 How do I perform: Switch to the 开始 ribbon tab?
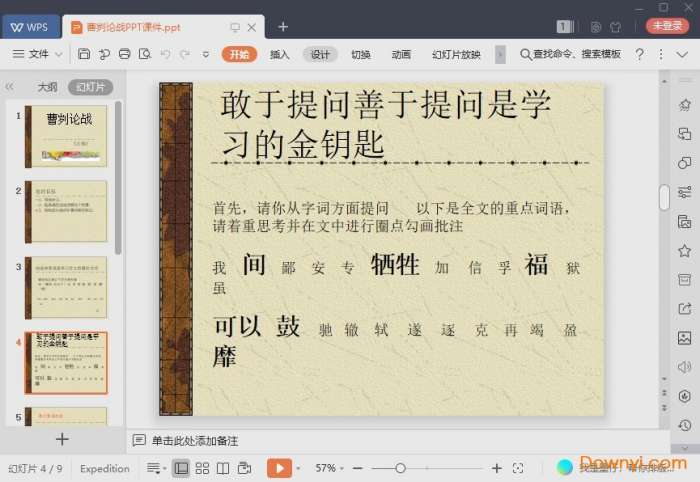coord(239,54)
